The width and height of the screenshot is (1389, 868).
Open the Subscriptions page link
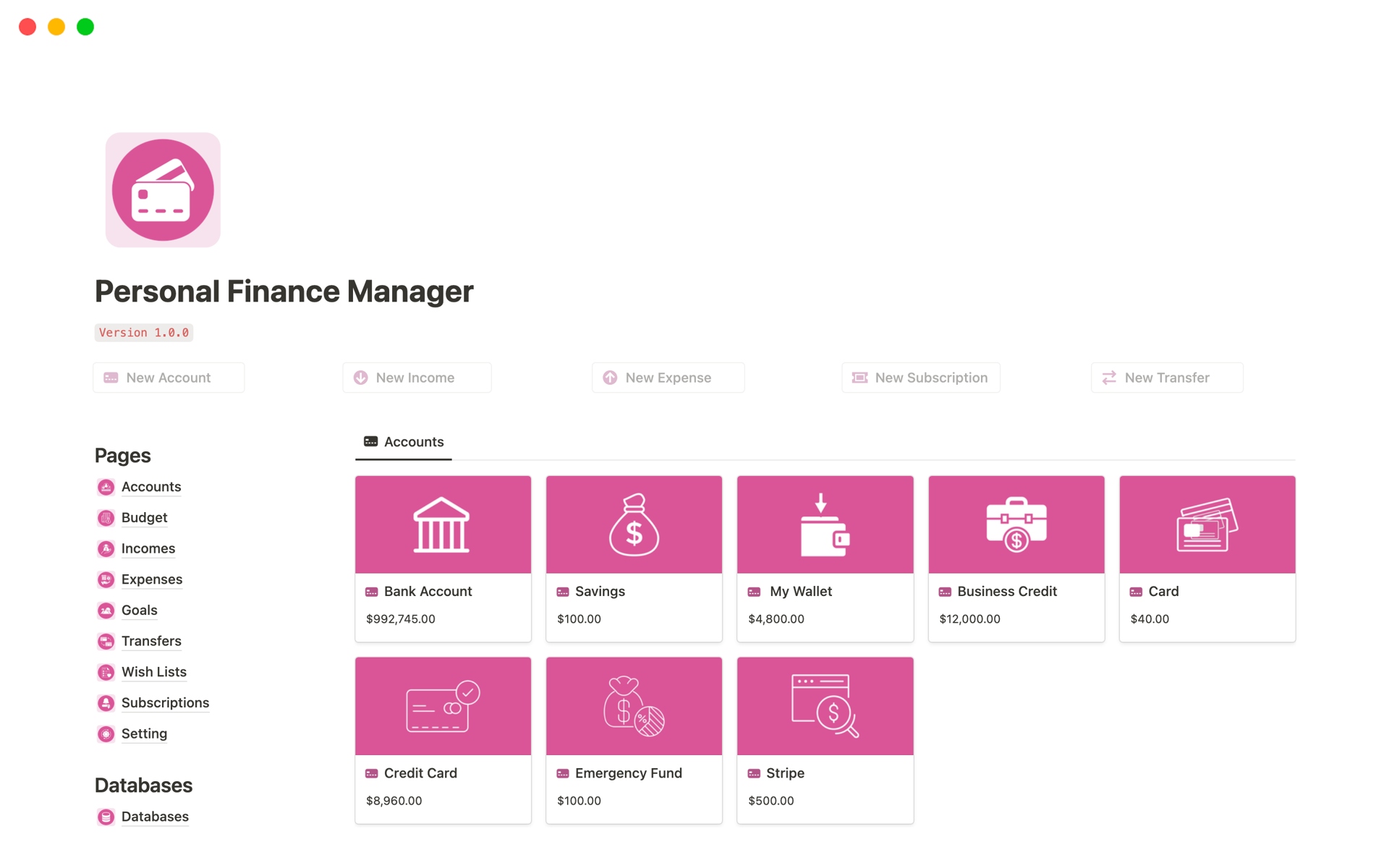tap(165, 702)
